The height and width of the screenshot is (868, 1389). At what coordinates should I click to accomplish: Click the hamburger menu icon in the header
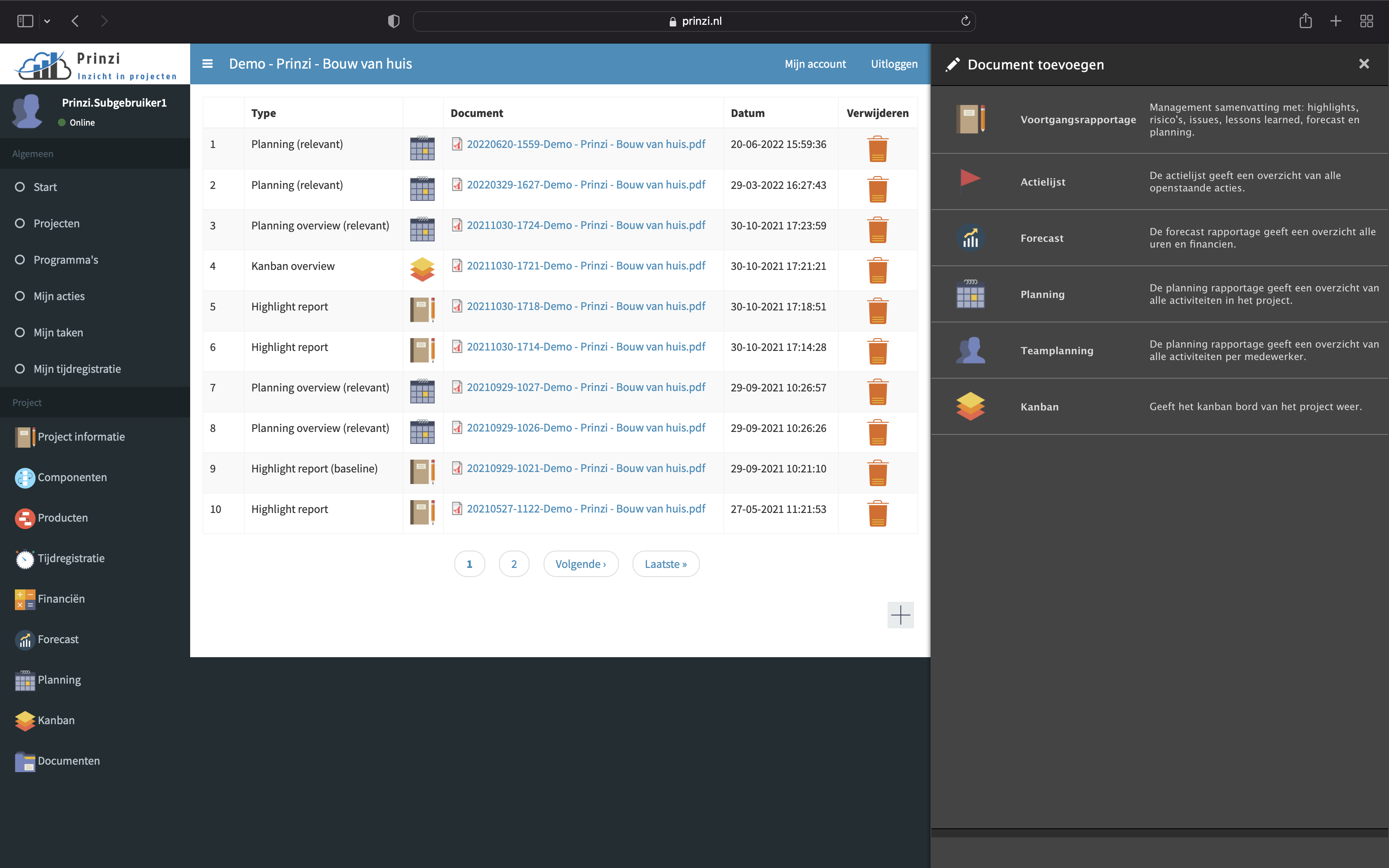pos(207,64)
